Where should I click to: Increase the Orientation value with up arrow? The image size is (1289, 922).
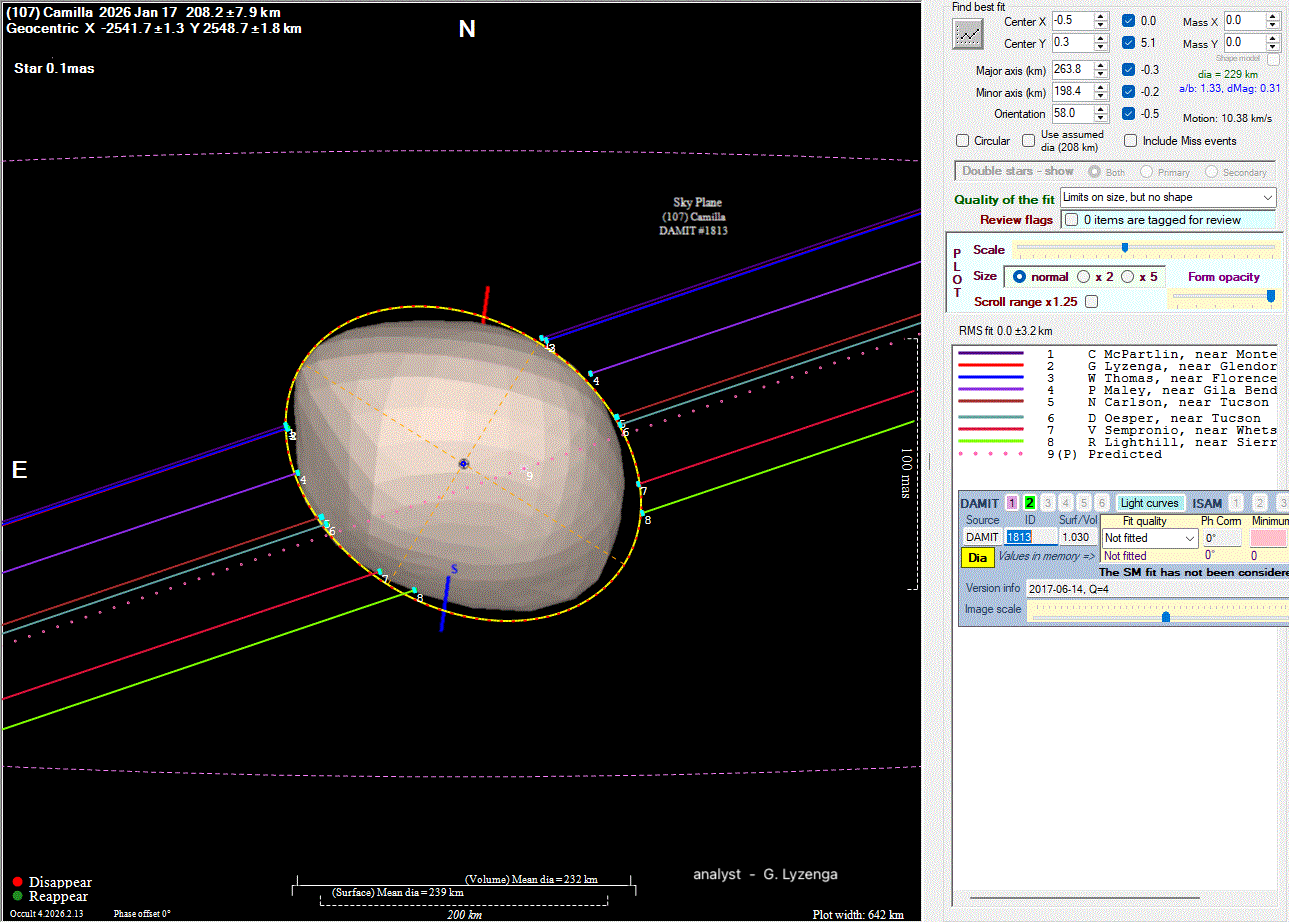tap(1101, 109)
